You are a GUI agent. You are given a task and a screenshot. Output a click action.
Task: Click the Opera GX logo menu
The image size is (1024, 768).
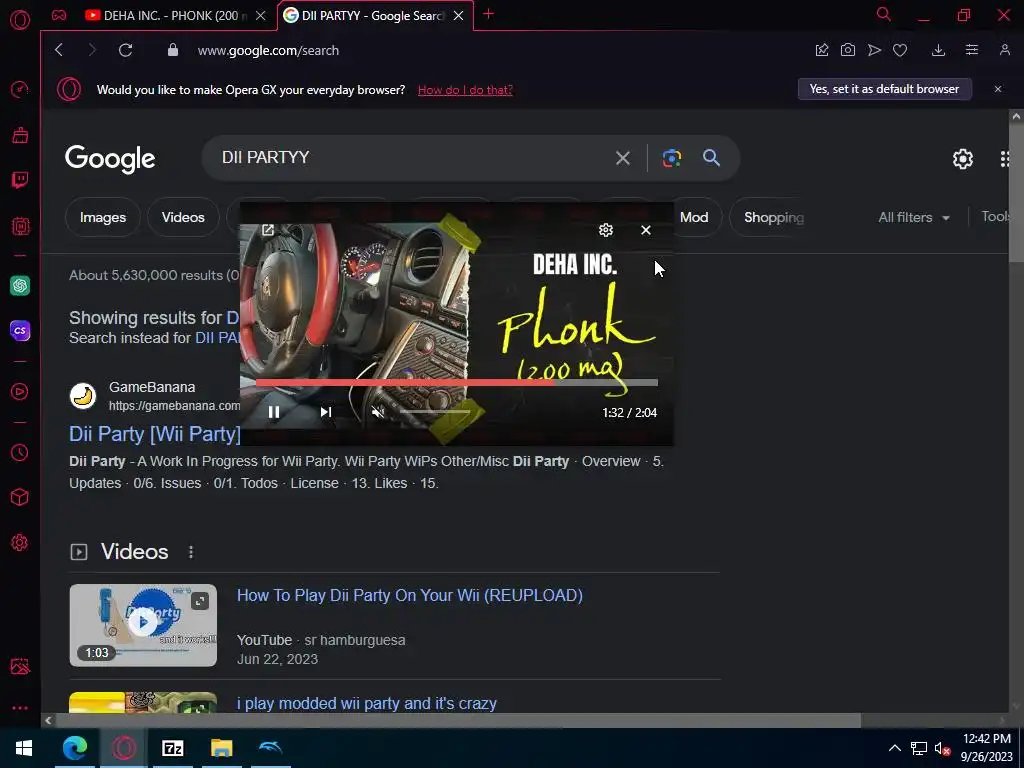click(x=20, y=20)
